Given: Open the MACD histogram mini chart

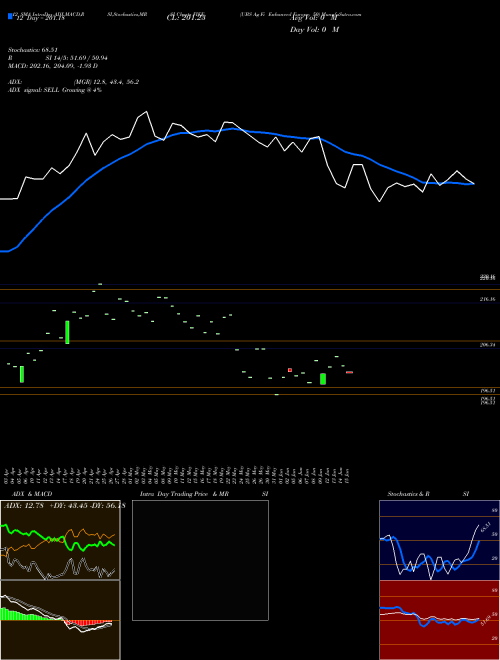Looking at the screenshot, I should pos(60,620).
